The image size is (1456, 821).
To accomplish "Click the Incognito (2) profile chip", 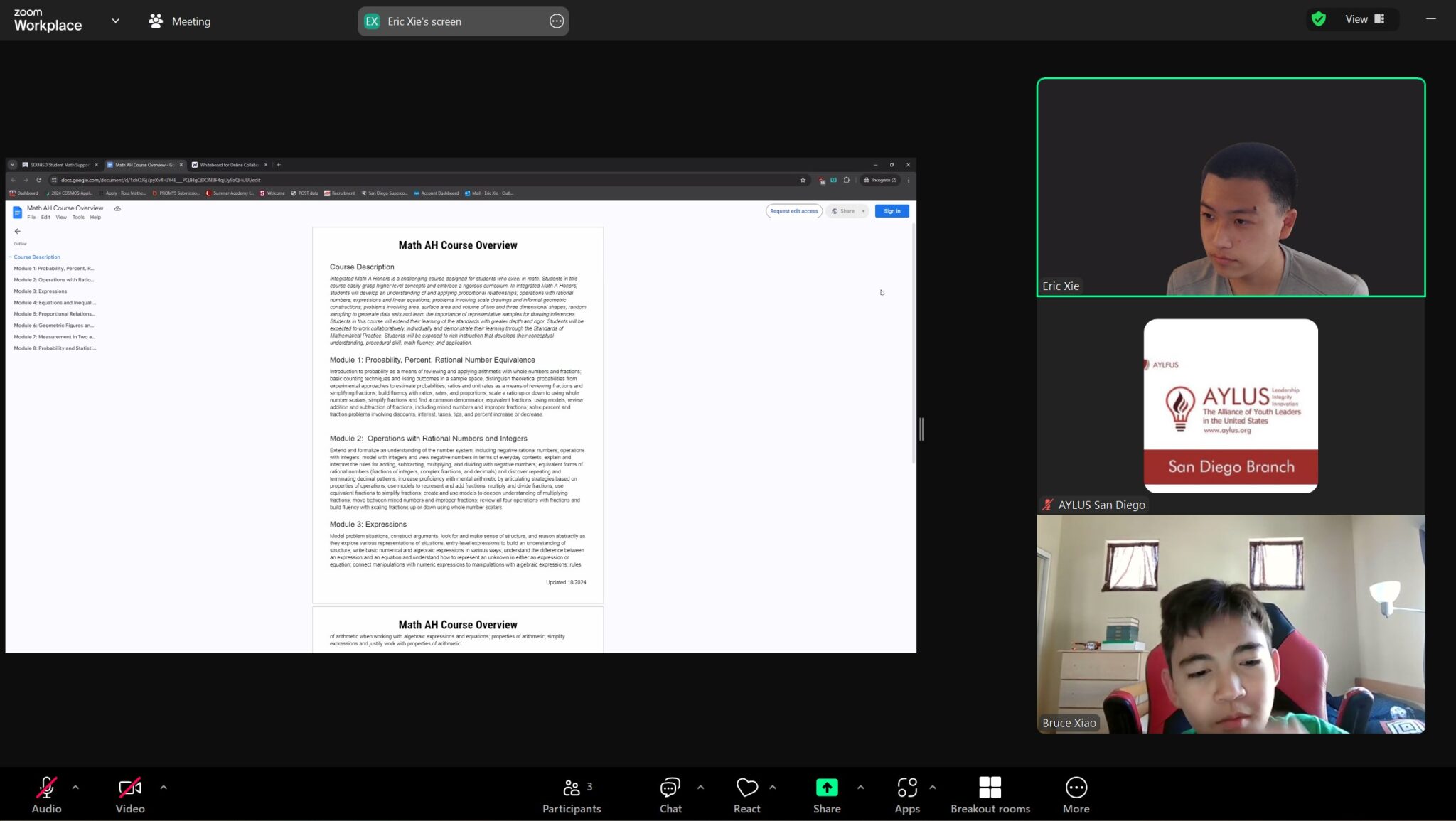I will point(880,180).
